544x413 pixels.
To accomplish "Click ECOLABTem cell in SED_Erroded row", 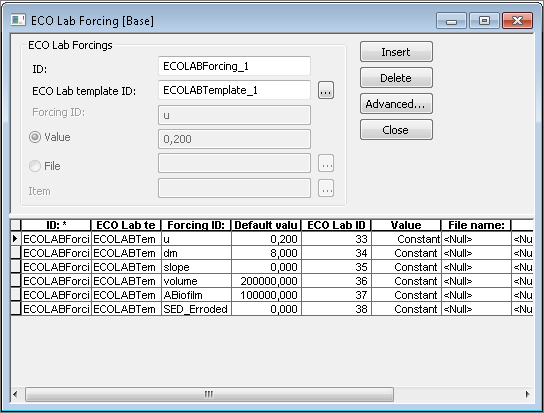I will pos(126,309).
